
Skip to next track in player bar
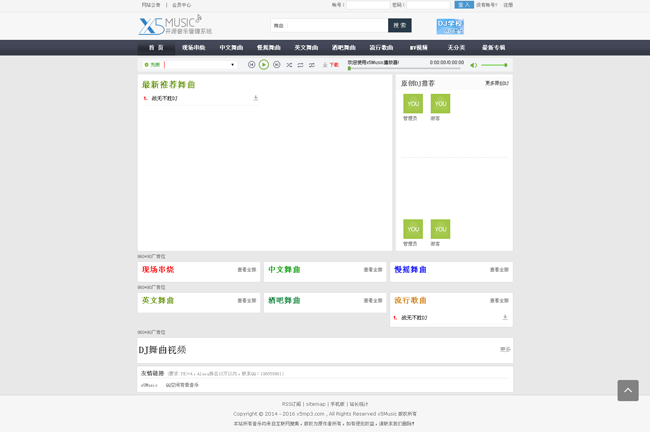coord(276,65)
